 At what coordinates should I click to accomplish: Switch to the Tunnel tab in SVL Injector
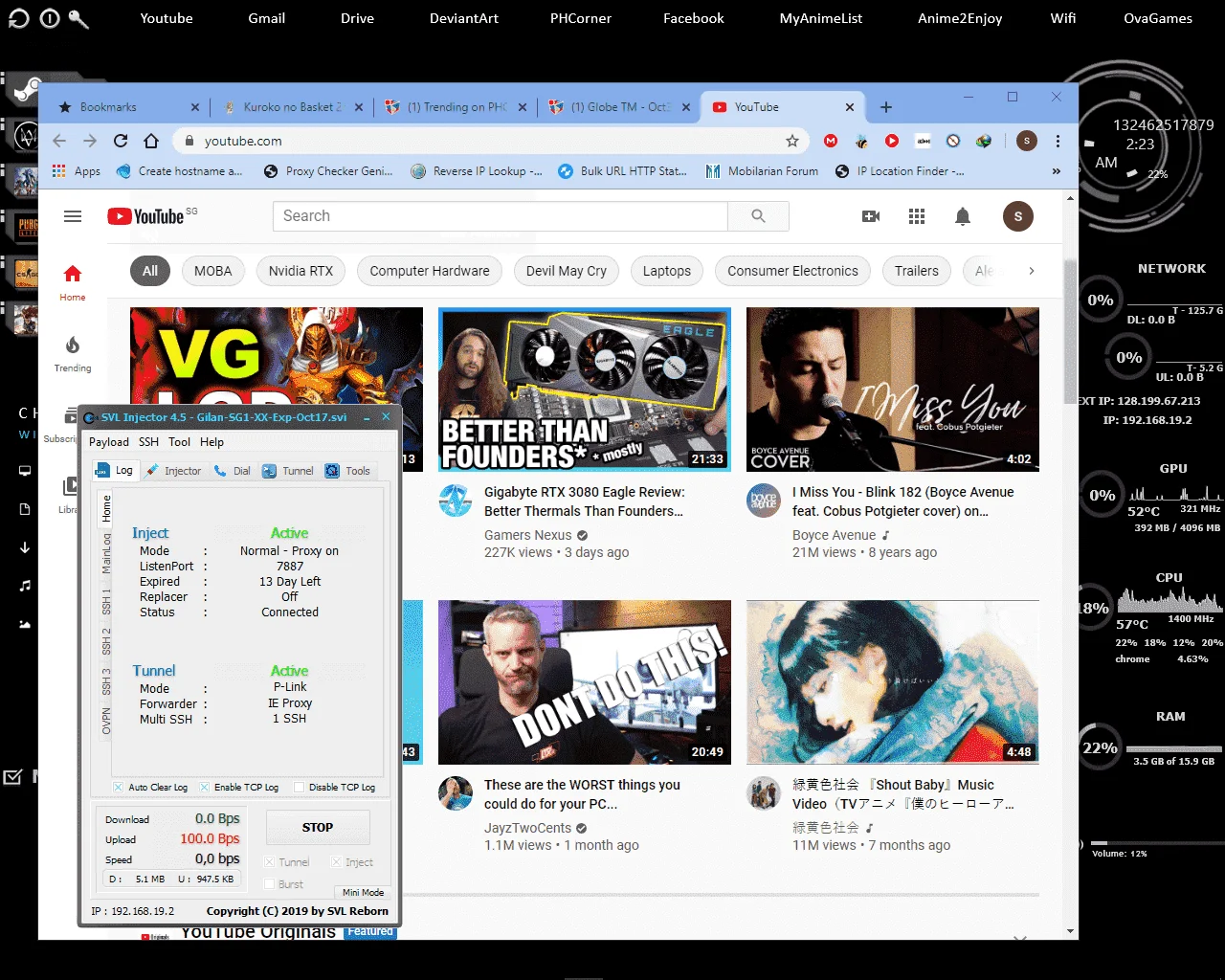click(288, 471)
